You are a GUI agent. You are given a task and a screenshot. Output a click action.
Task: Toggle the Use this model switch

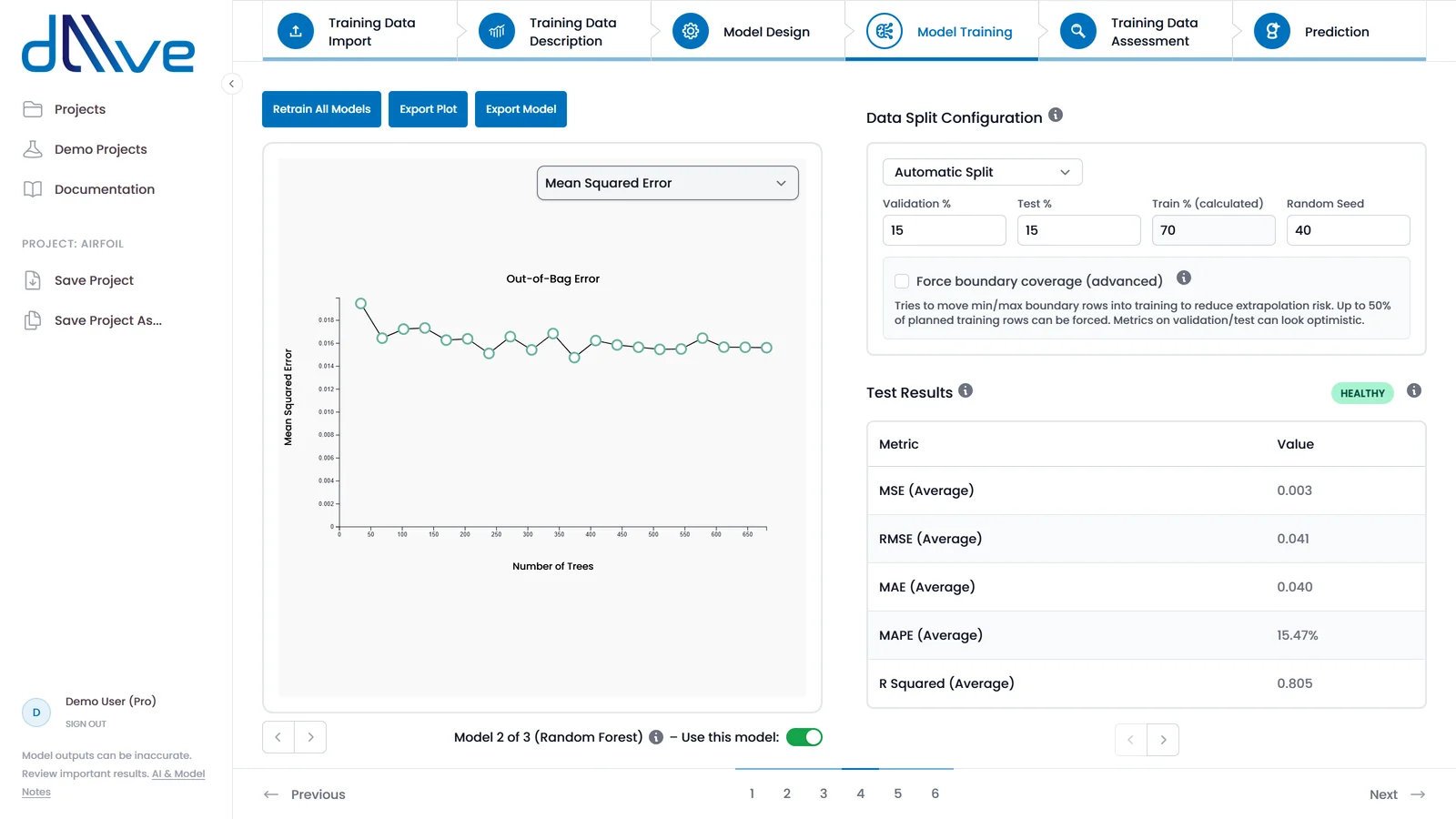pyautogui.click(x=804, y=737)
